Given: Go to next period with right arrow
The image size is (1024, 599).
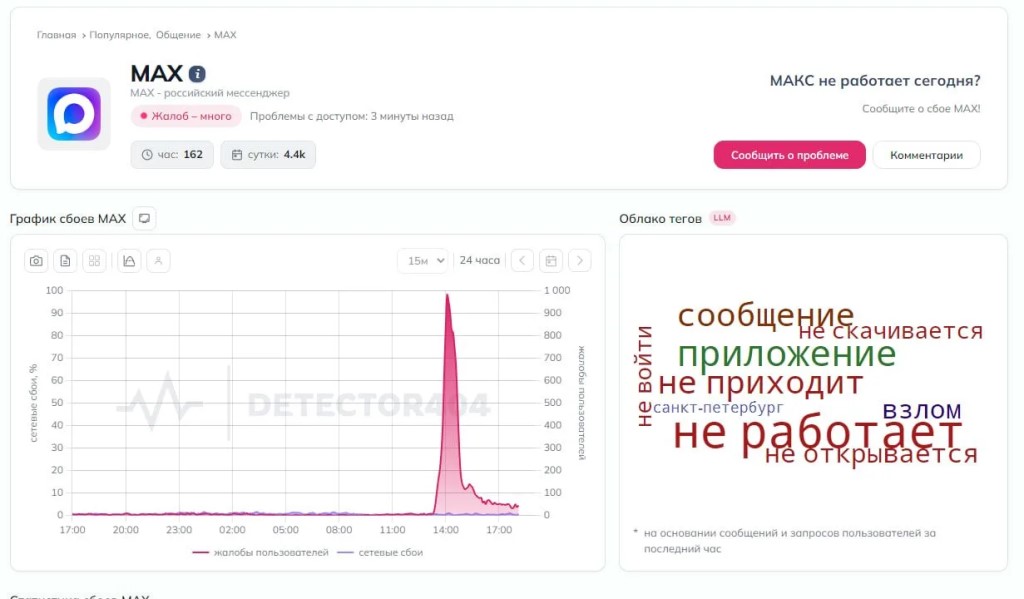Looking at the screenshot, I should [x=580, y=261].
